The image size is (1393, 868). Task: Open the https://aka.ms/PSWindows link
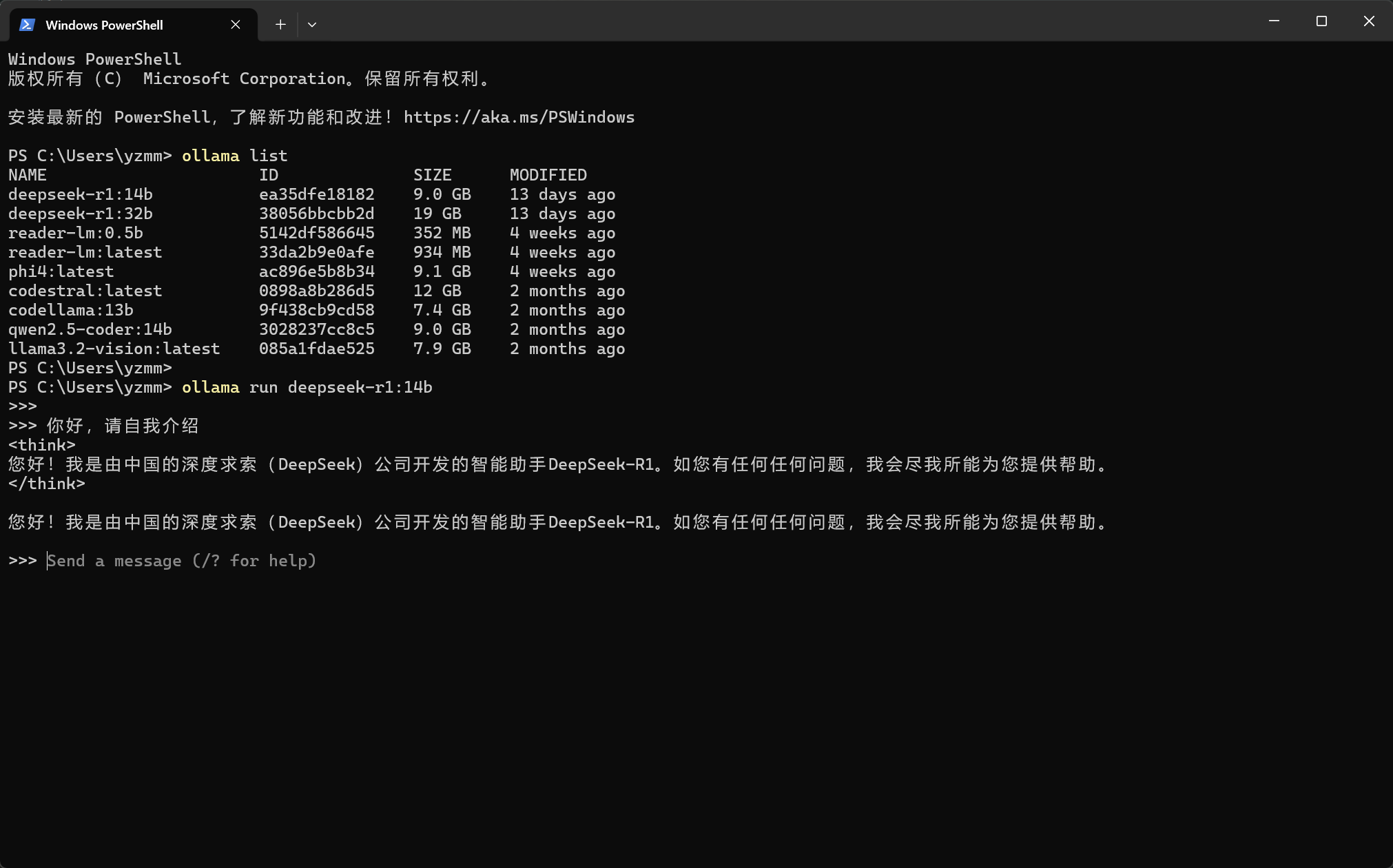pos(519,117)
